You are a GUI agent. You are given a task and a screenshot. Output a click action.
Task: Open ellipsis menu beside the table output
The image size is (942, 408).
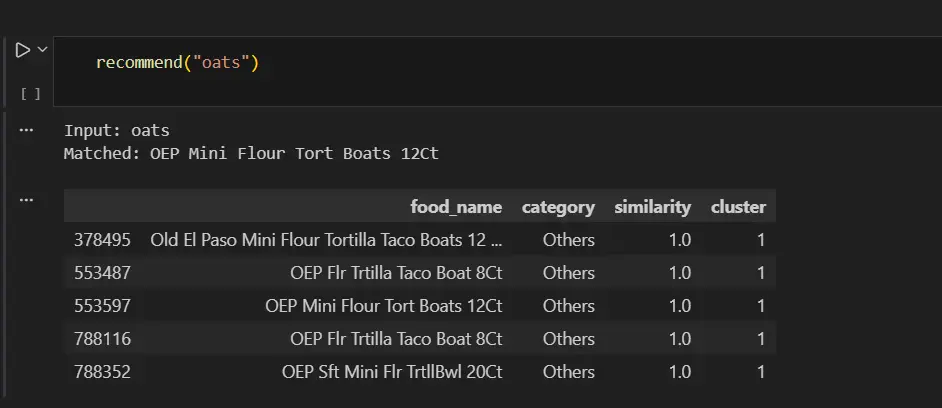tap(27, 200)
